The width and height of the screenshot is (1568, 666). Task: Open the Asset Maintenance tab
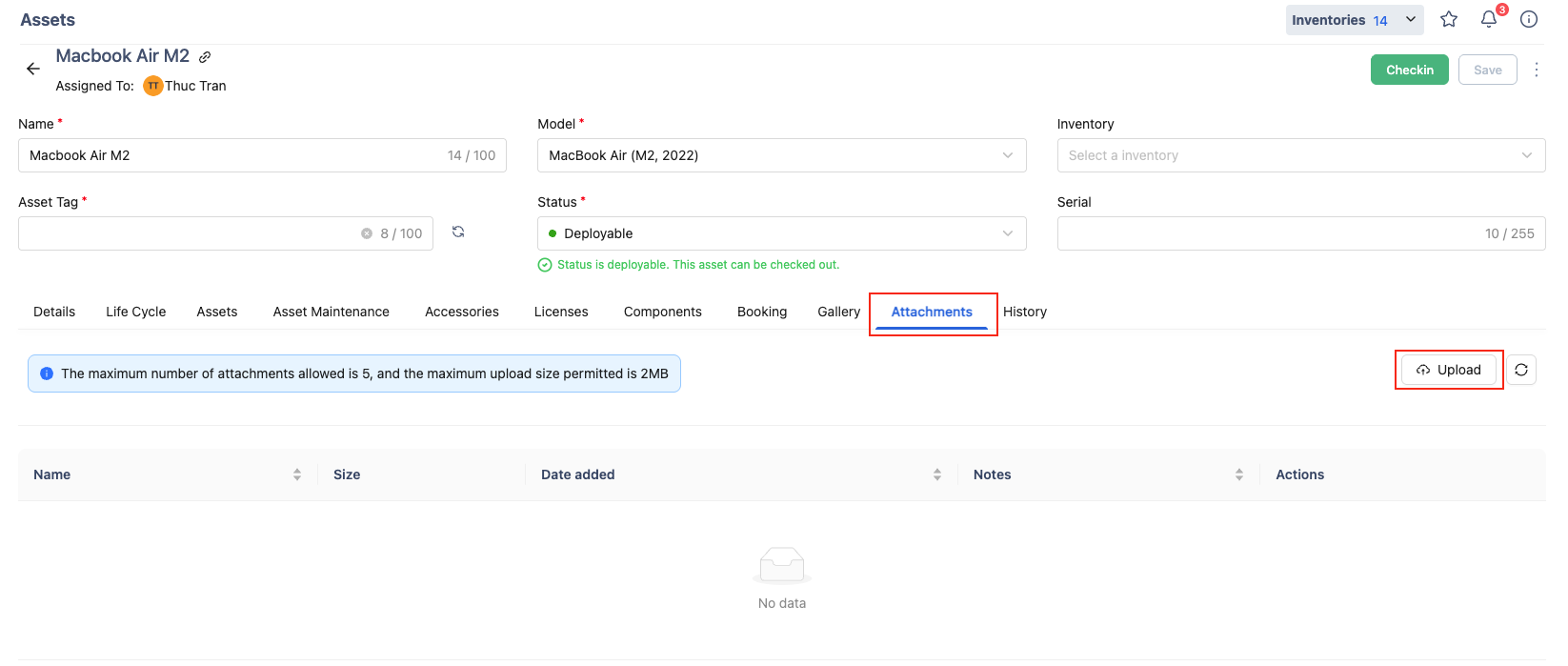[x=332, y=312]
